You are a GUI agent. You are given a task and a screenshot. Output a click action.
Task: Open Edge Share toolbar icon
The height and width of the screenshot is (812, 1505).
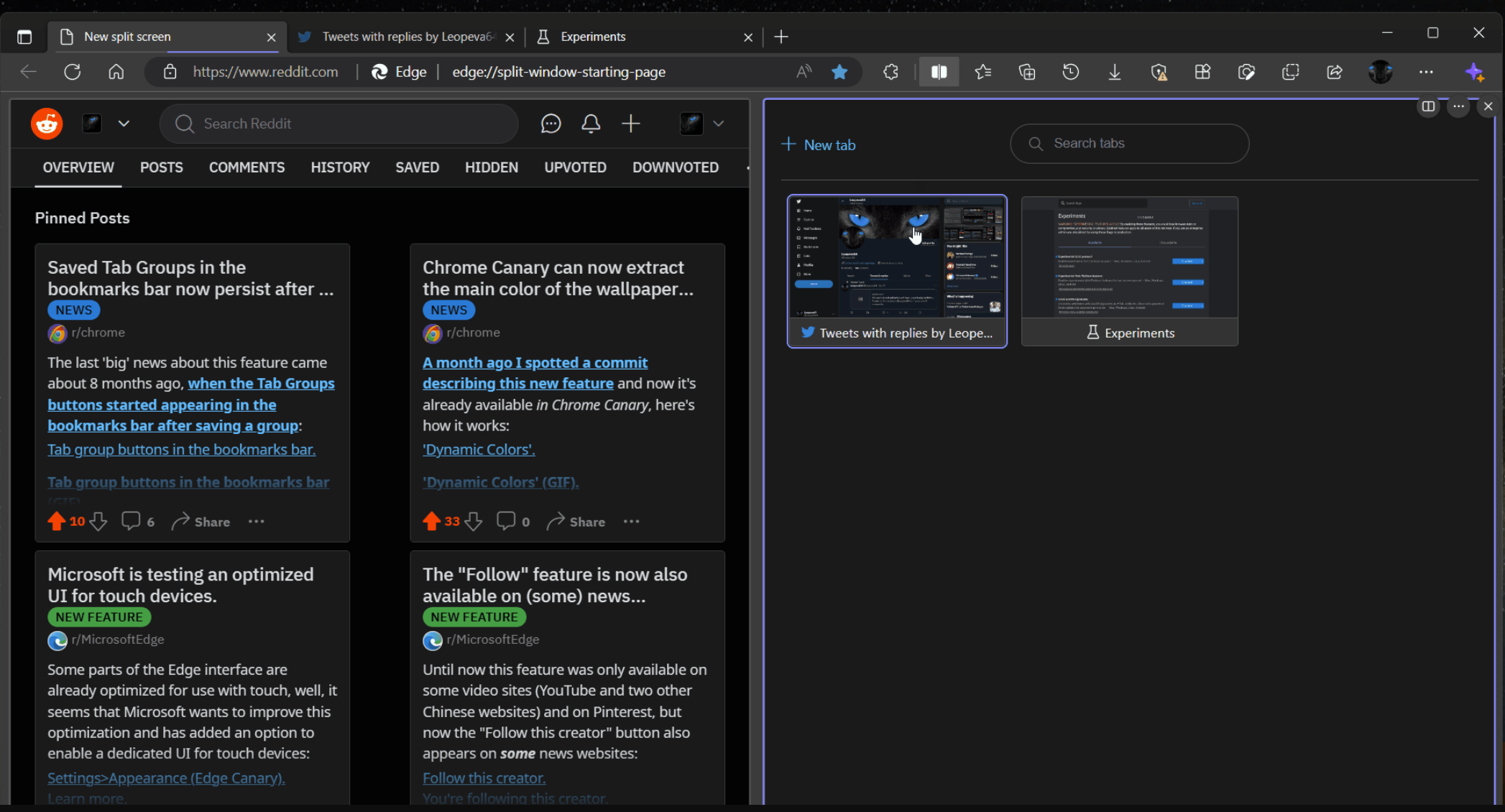click(1335, 72)
